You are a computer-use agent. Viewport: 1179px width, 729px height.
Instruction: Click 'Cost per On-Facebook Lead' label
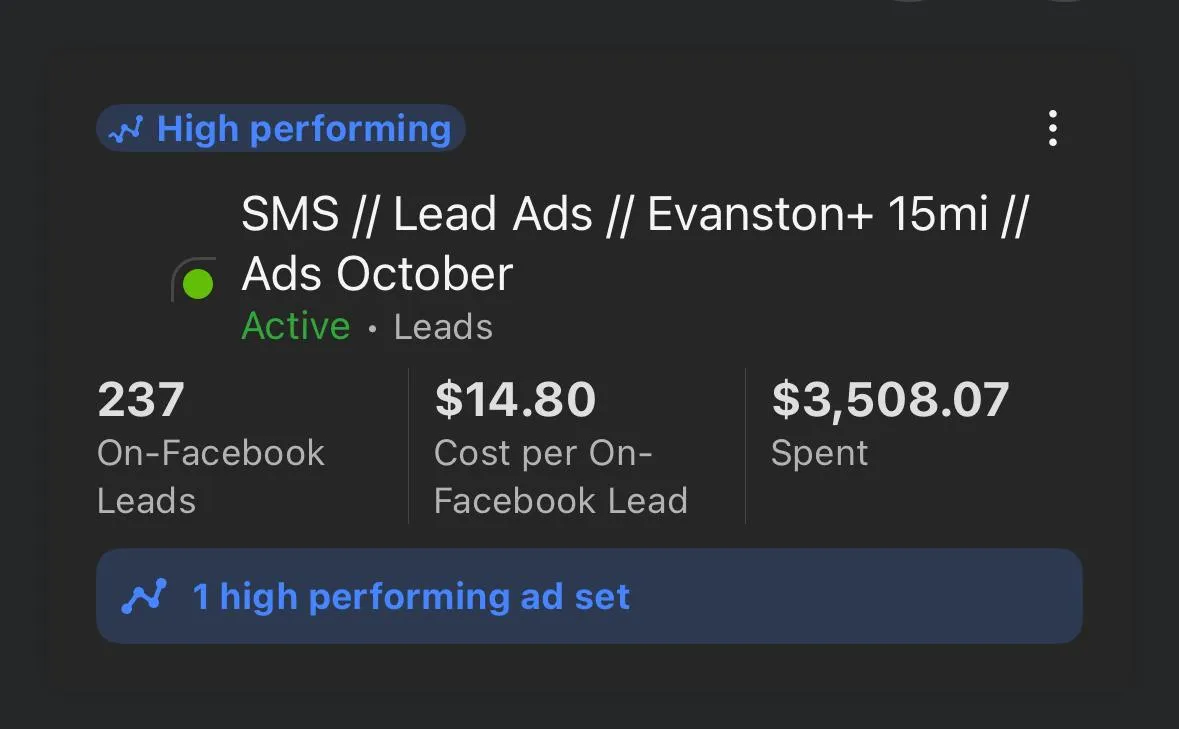pyautogui.click(x=560, y=476)
